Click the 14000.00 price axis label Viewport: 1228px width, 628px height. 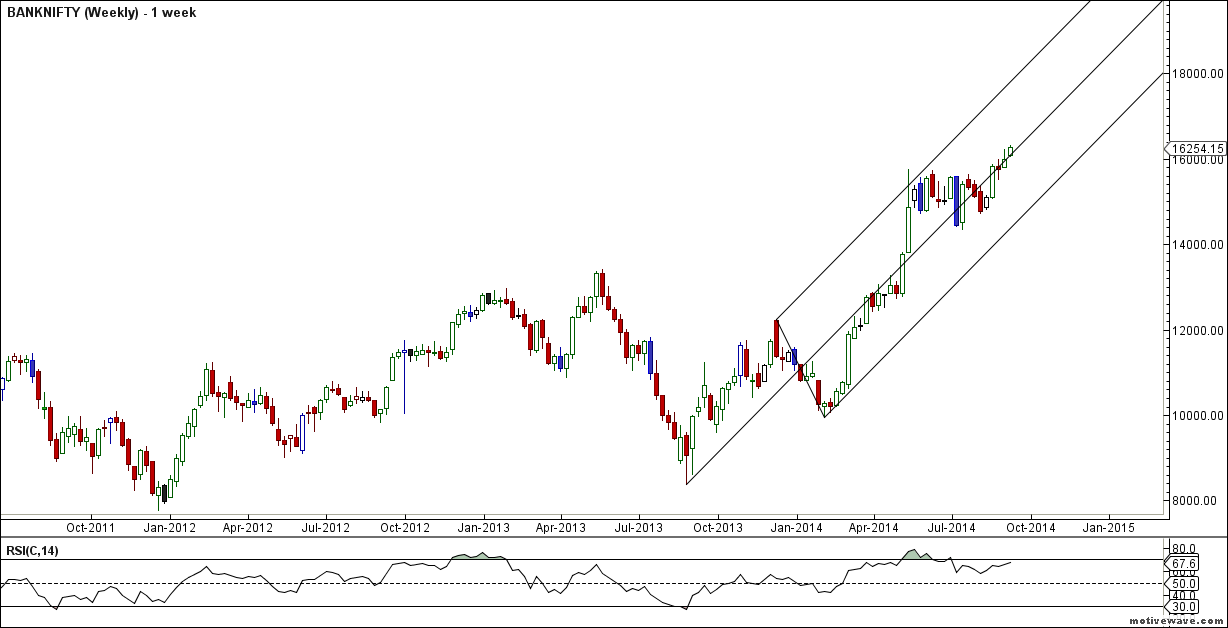1198,245
